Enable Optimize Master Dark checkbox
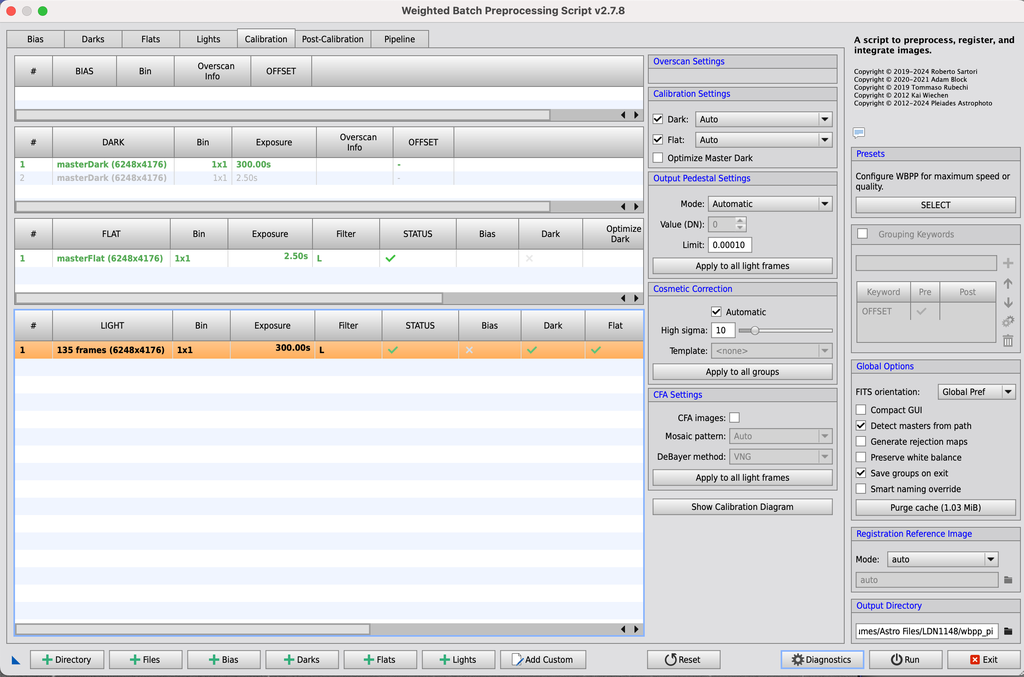Screen dimensions: 1024x677 click(x=658, y=158)
